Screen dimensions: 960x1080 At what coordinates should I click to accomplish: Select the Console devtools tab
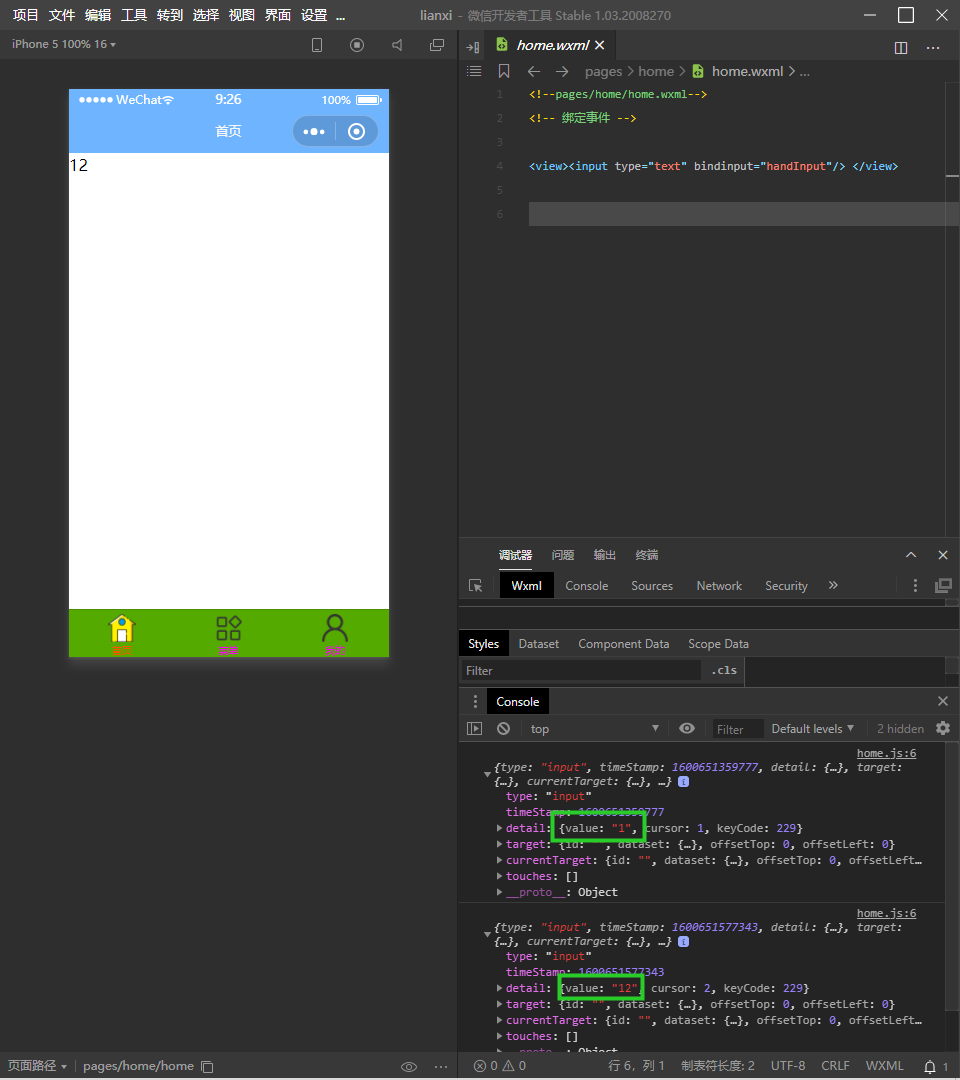[x=587, y=585]
